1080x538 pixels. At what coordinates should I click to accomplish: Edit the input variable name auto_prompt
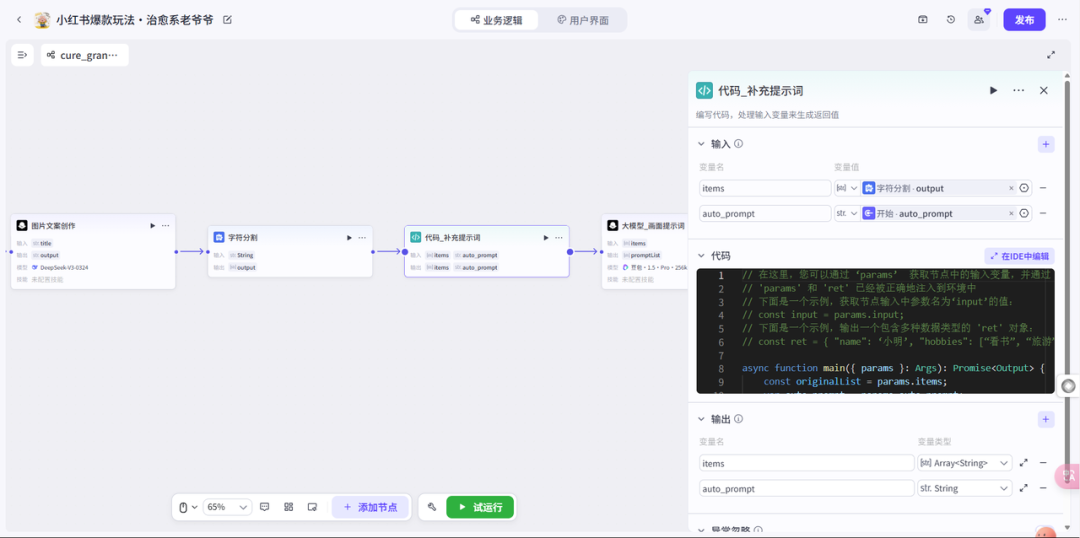pos(765,214)
